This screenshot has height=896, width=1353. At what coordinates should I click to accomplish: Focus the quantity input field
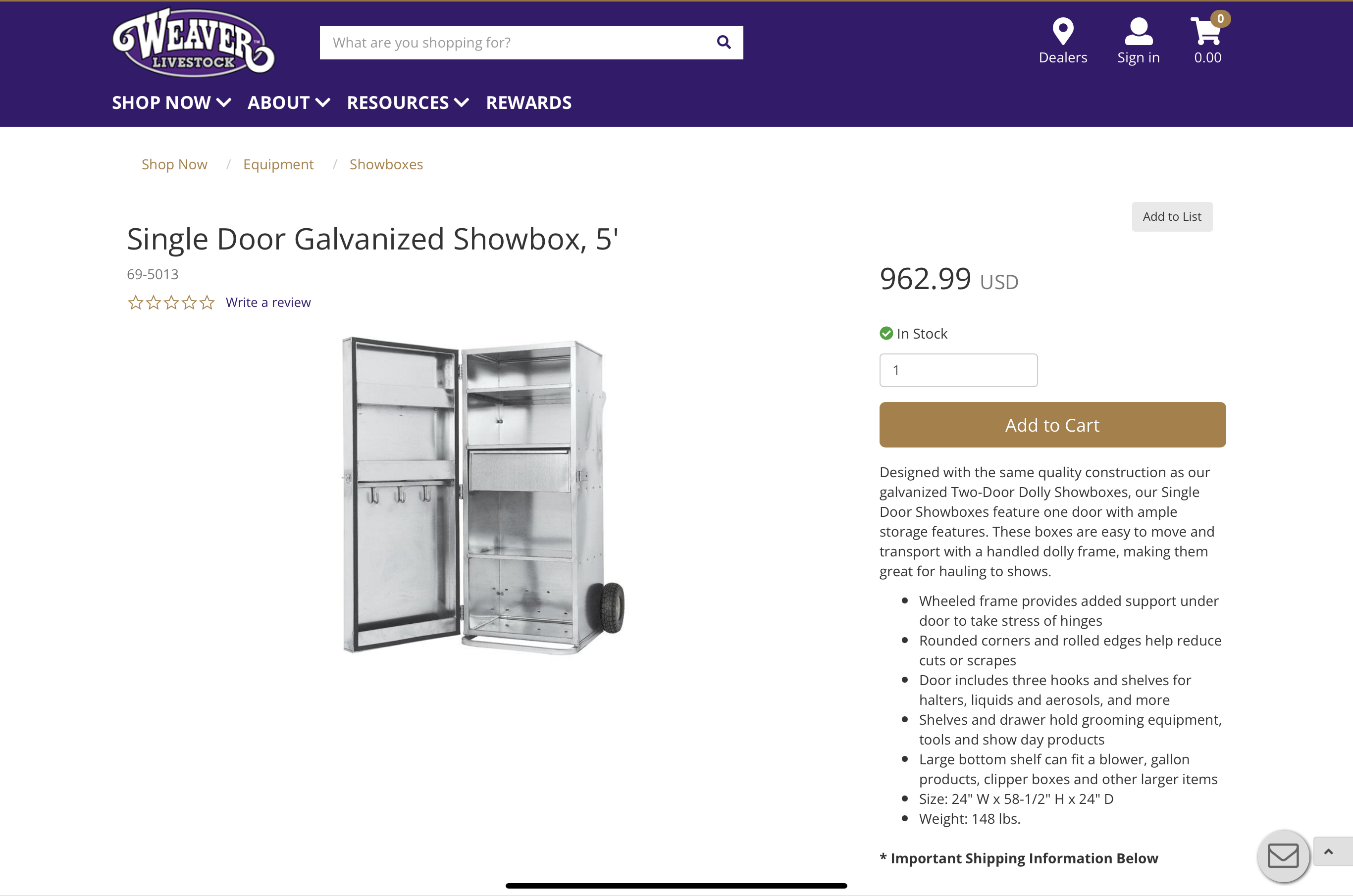(958, 370)
